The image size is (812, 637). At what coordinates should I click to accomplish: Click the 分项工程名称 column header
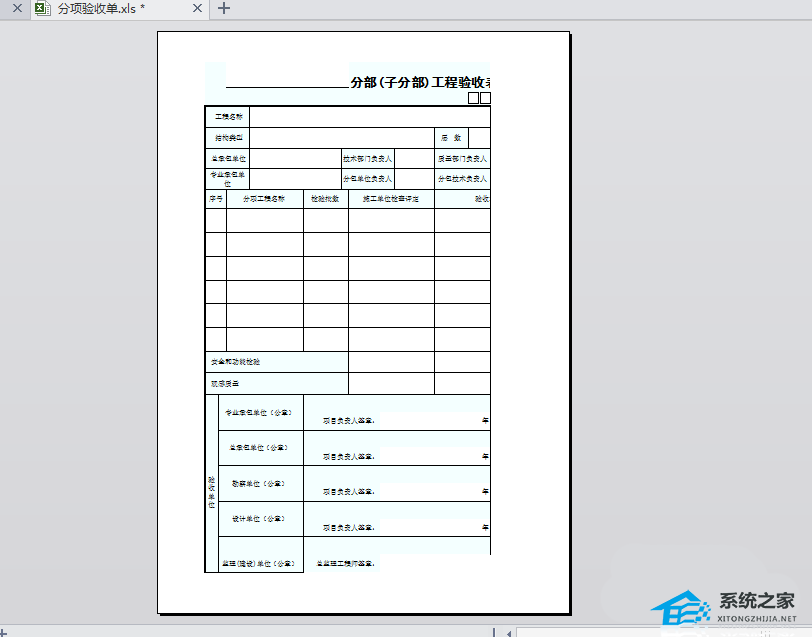(x=265, y=199)
